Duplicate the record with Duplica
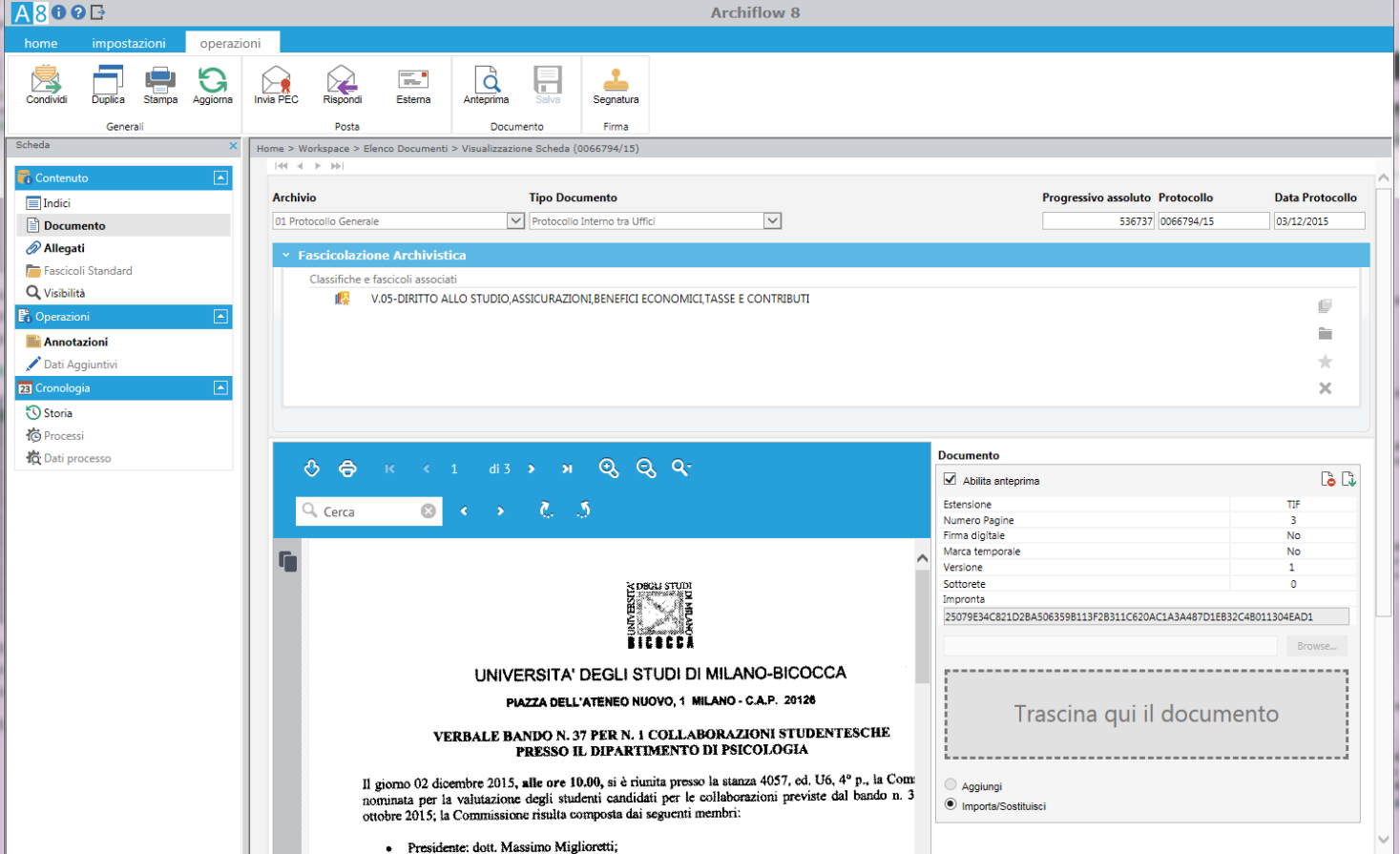1400x854 pixels. coord(108,80)
